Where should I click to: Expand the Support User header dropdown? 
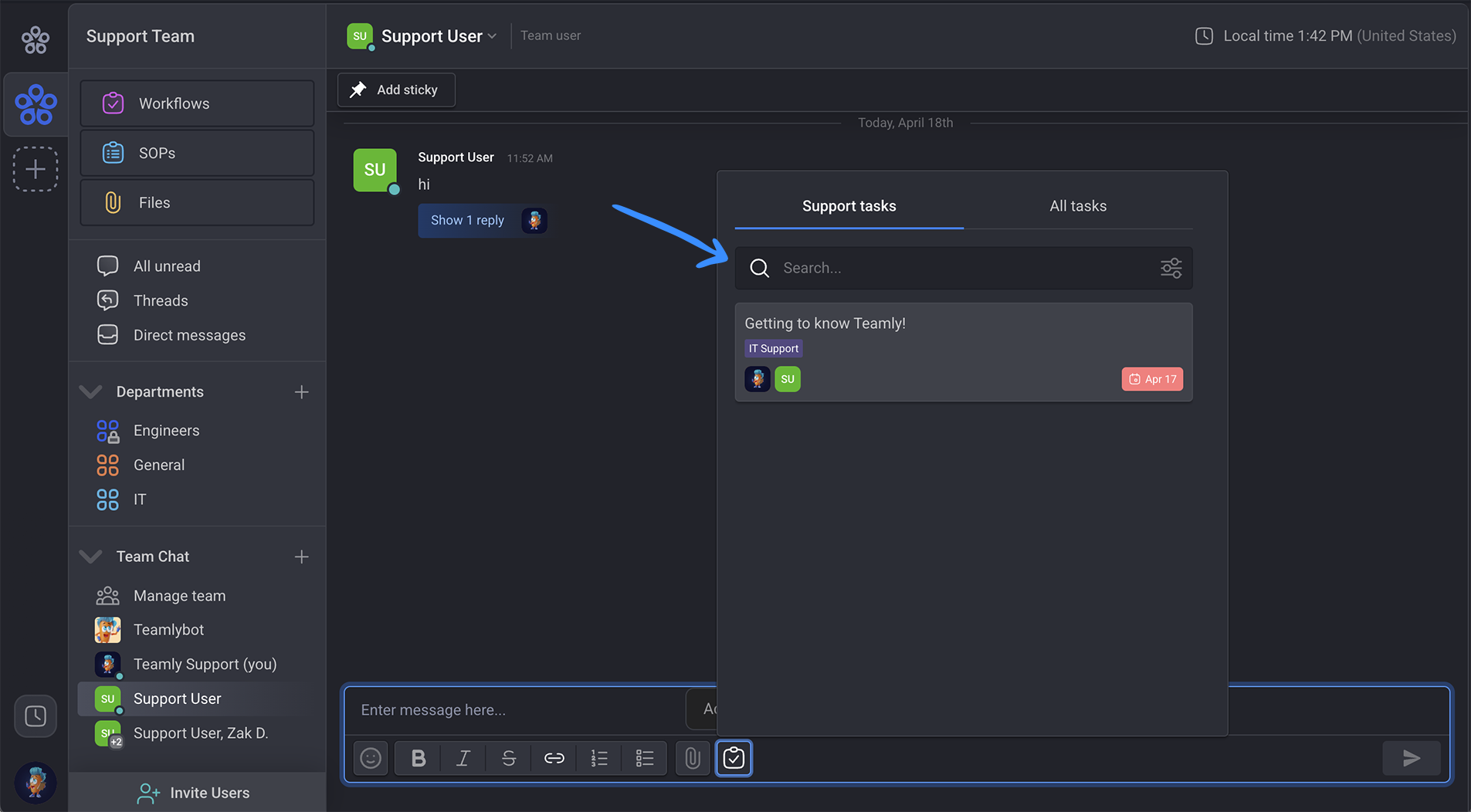click(491, 36)
